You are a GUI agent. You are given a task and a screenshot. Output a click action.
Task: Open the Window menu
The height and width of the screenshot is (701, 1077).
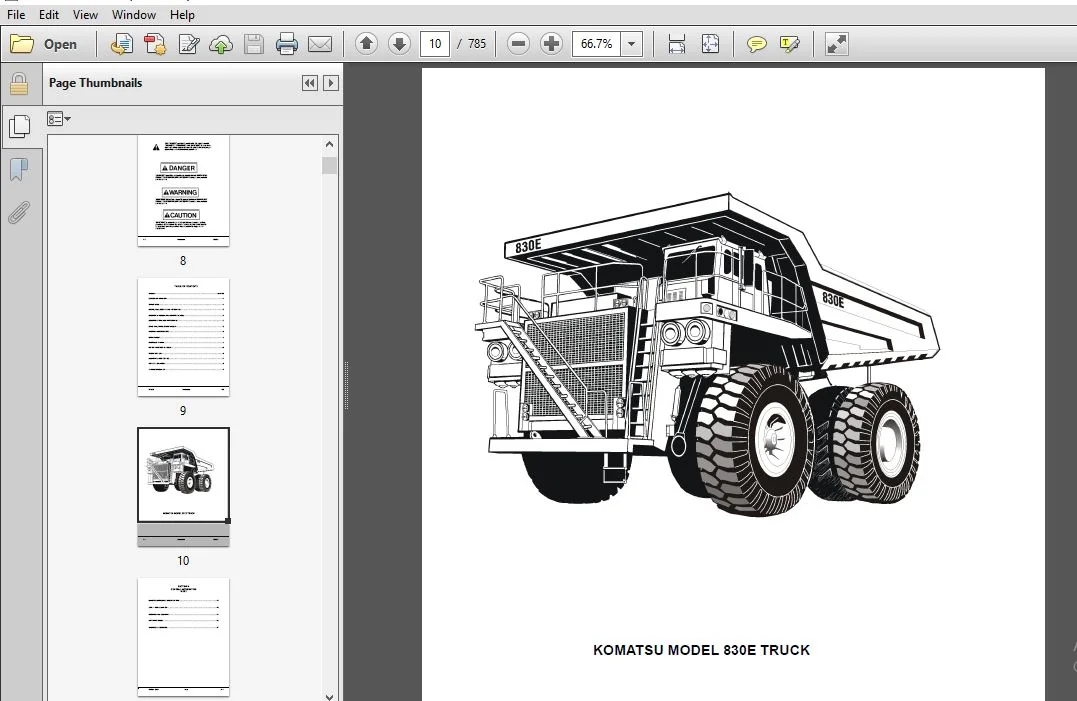tap(133, 14)
